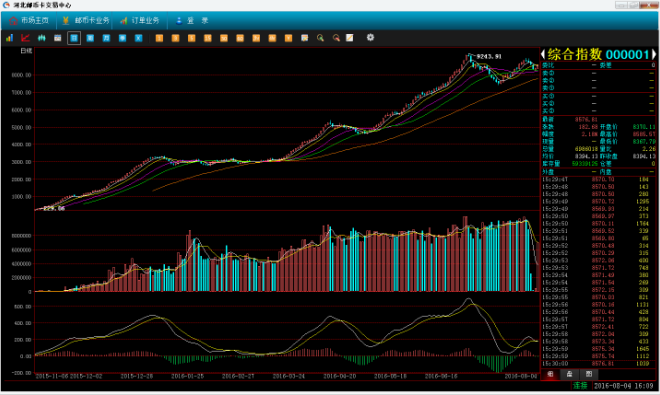The image size is (660, 395).
Task: Select the red line chart toolbar icon
Action: coord(25,38)
